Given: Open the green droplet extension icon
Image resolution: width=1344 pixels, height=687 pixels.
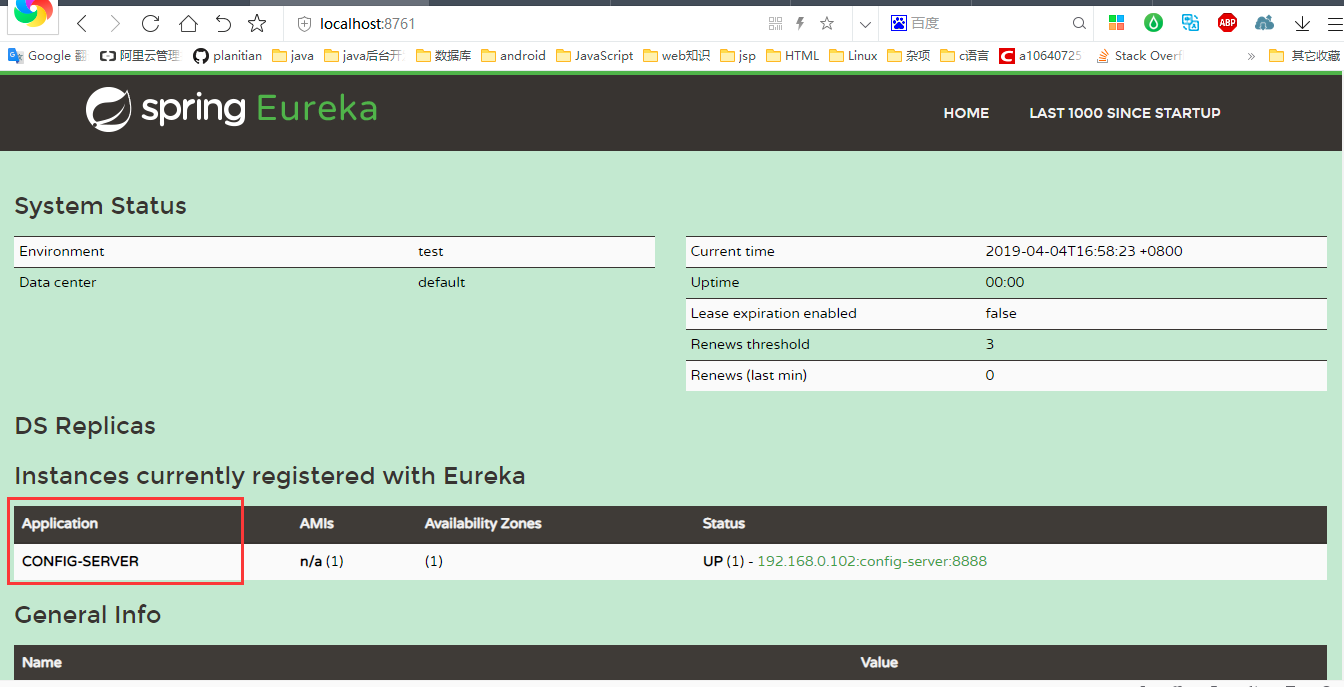Looking at the screenshot, I should [x=1154, y=23].
